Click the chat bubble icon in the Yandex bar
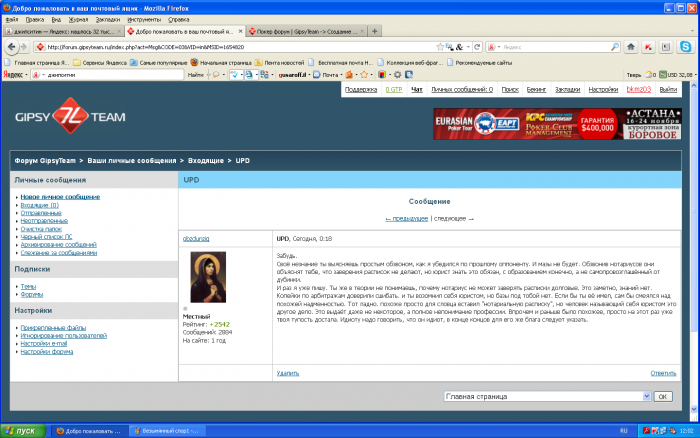The height and width of the screenshot is (438, 700). (216, 75)
